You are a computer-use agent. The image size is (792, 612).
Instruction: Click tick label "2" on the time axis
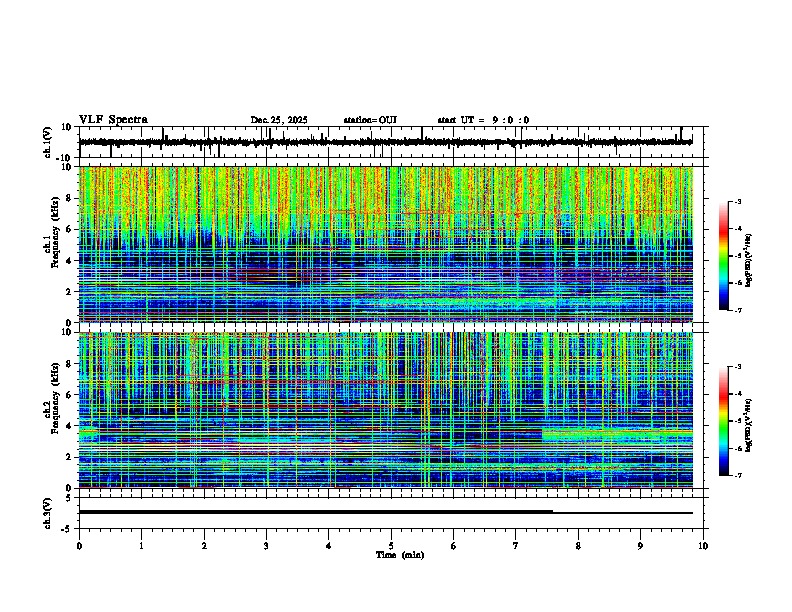click(204, 546)
